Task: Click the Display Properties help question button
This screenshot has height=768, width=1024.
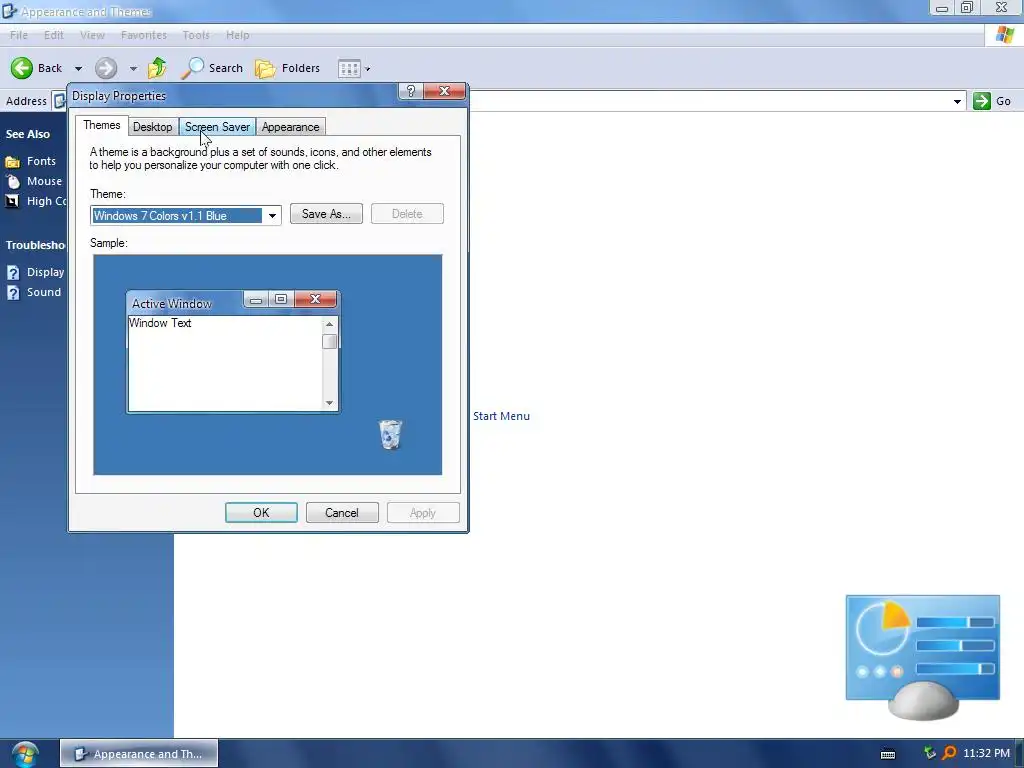Action: point(411,91)
